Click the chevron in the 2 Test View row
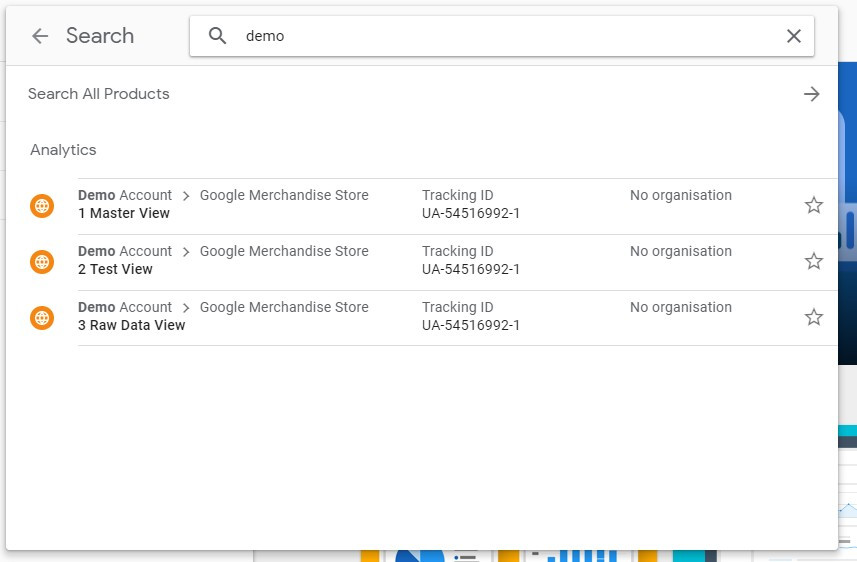Screen dimensions: 857x562 pyautogui.click(x=186, y=251)
